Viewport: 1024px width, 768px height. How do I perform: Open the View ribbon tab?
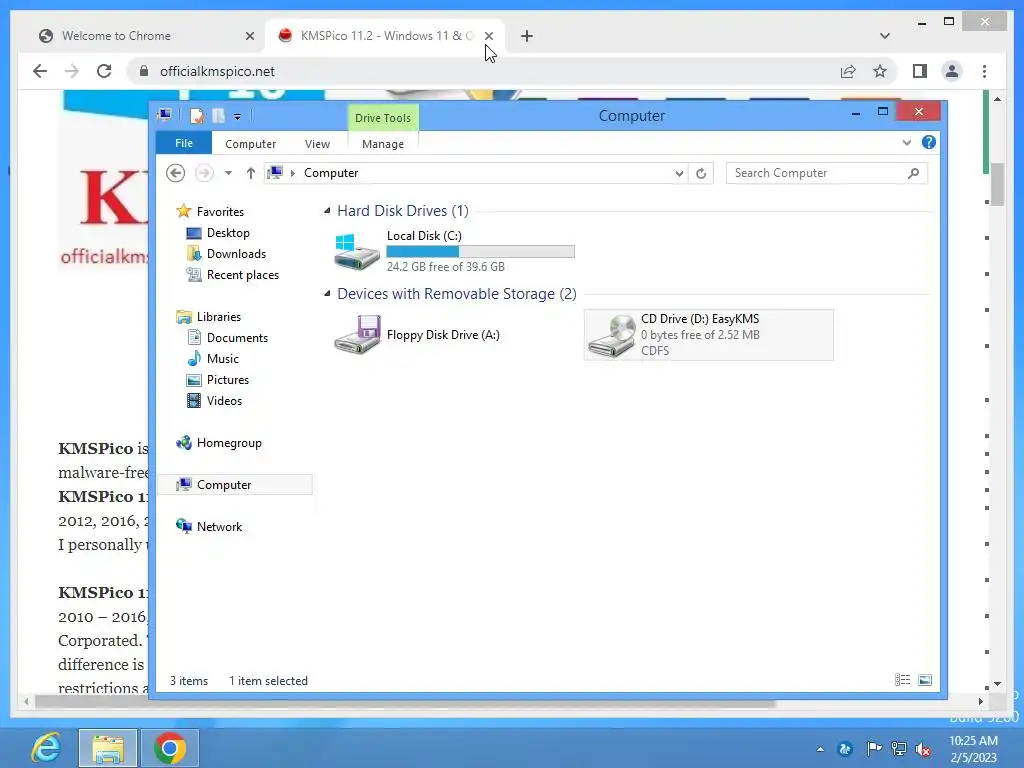coord(317,144)
